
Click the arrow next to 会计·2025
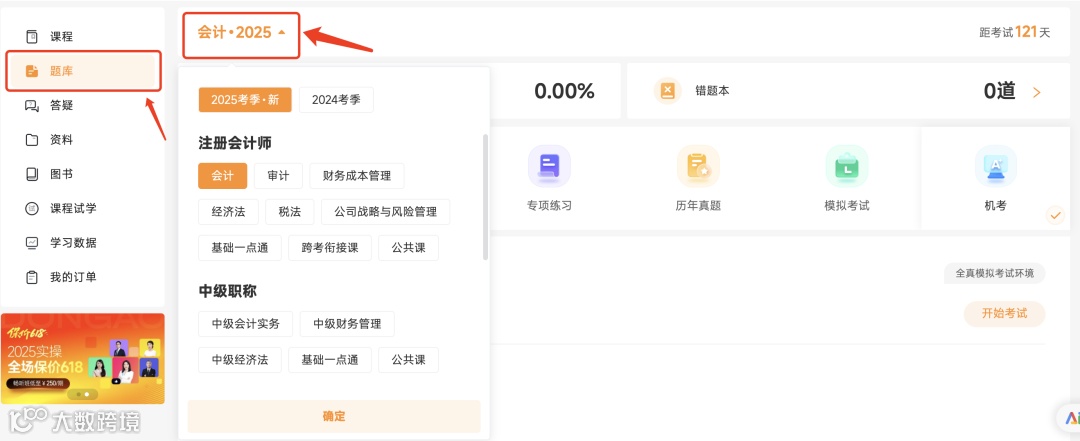click(281, 32)
